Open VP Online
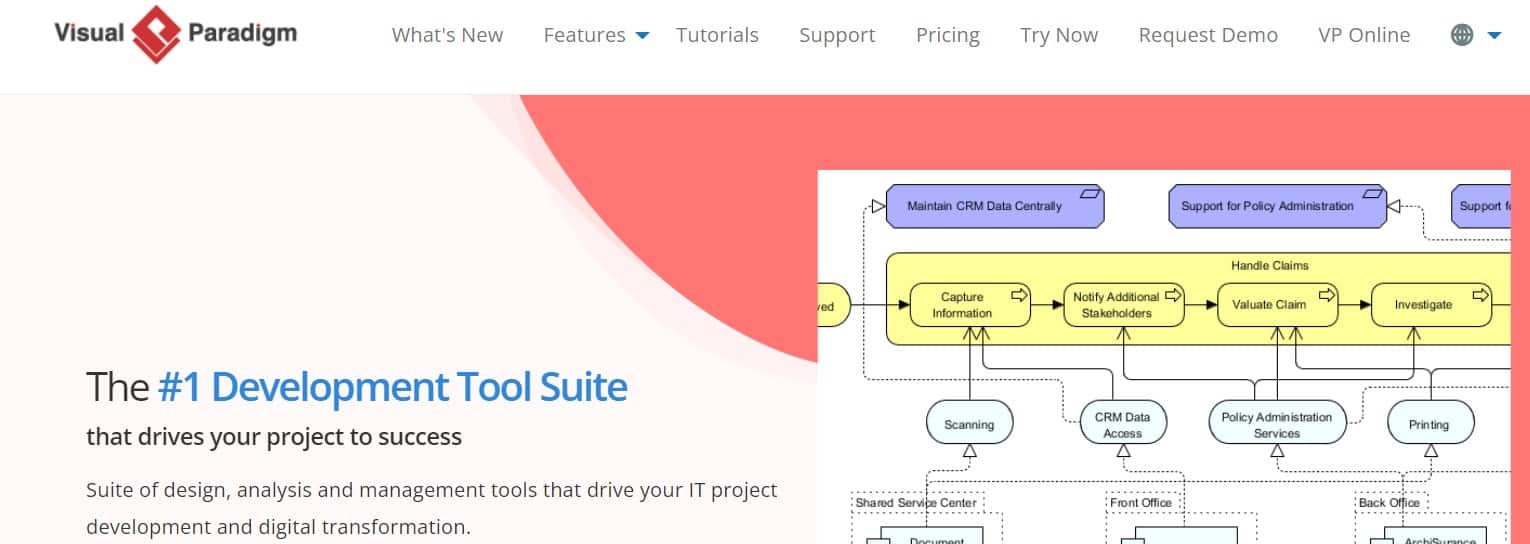This screenshot has height=544, width=1530. point(1364,35)
